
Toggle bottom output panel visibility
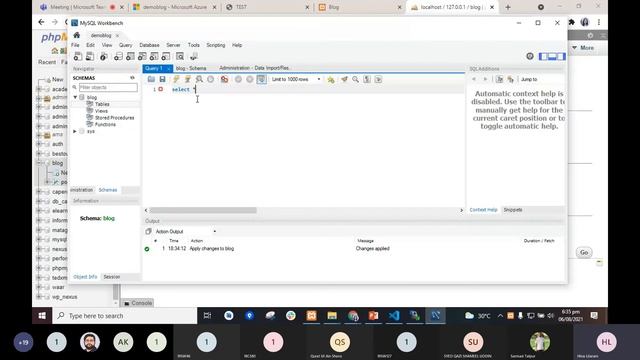[x=552, y=56]
